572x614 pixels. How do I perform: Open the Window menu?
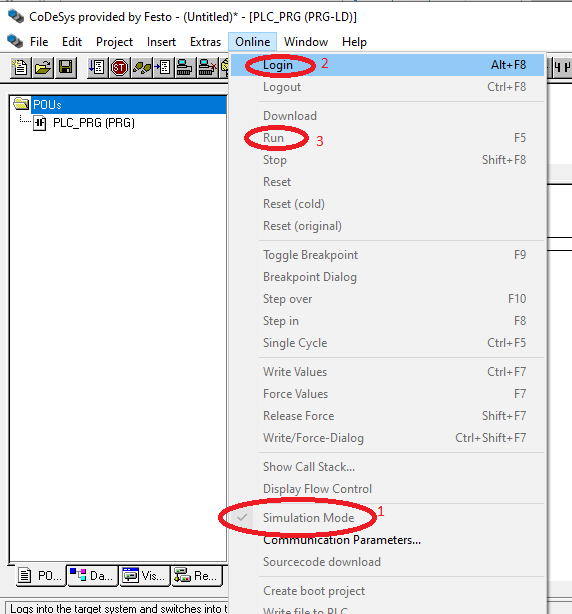(306, 42)
